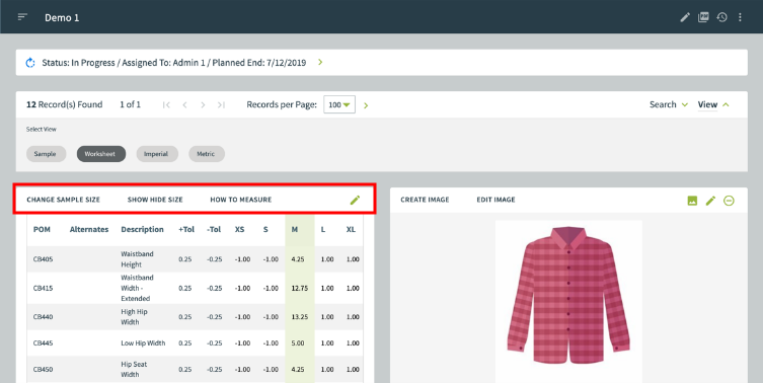Click How To Measure
Viewport: 763px width, 383px height.
pyautogui.click(x=241, y=200)
